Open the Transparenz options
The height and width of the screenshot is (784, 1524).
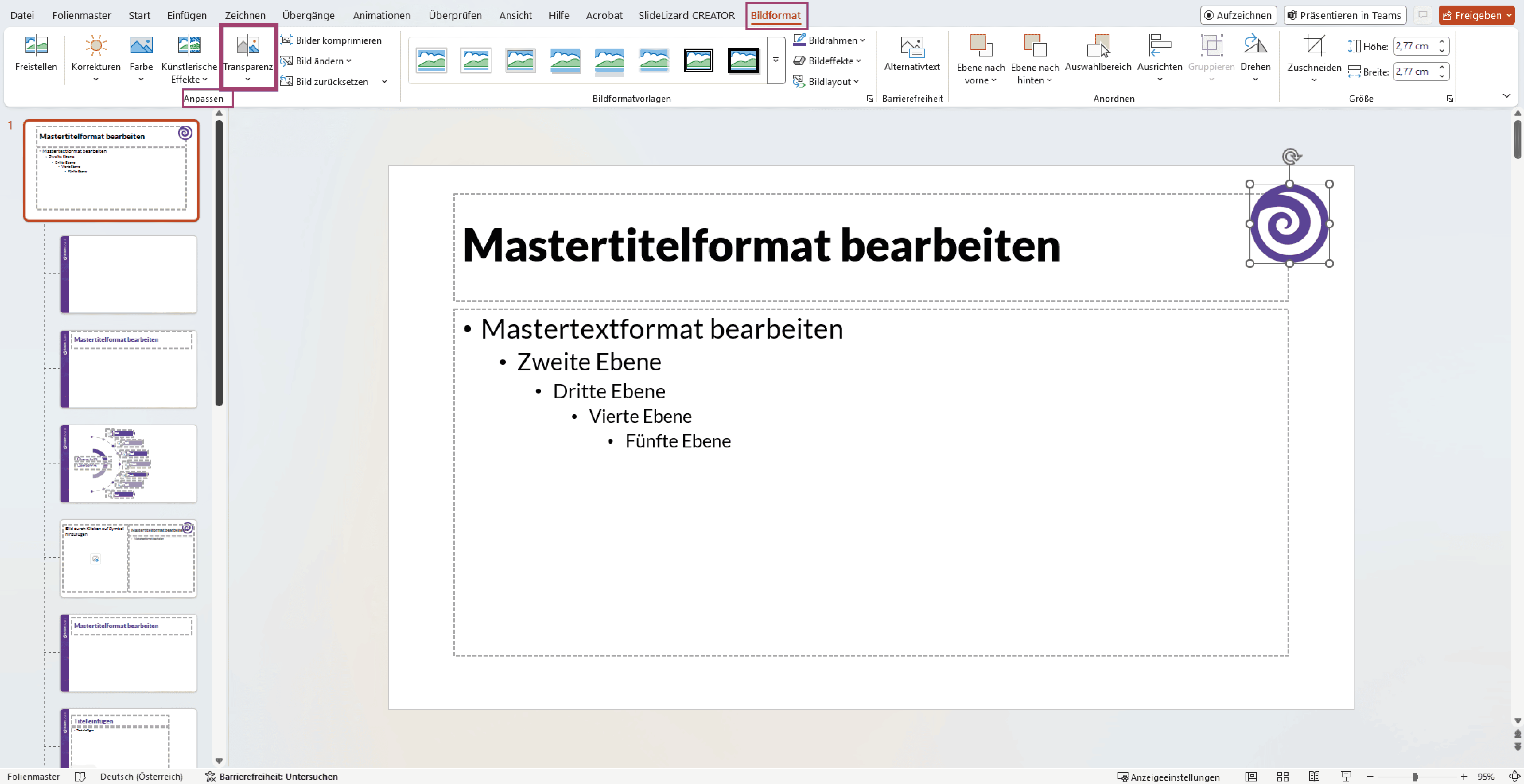point(248,58)
